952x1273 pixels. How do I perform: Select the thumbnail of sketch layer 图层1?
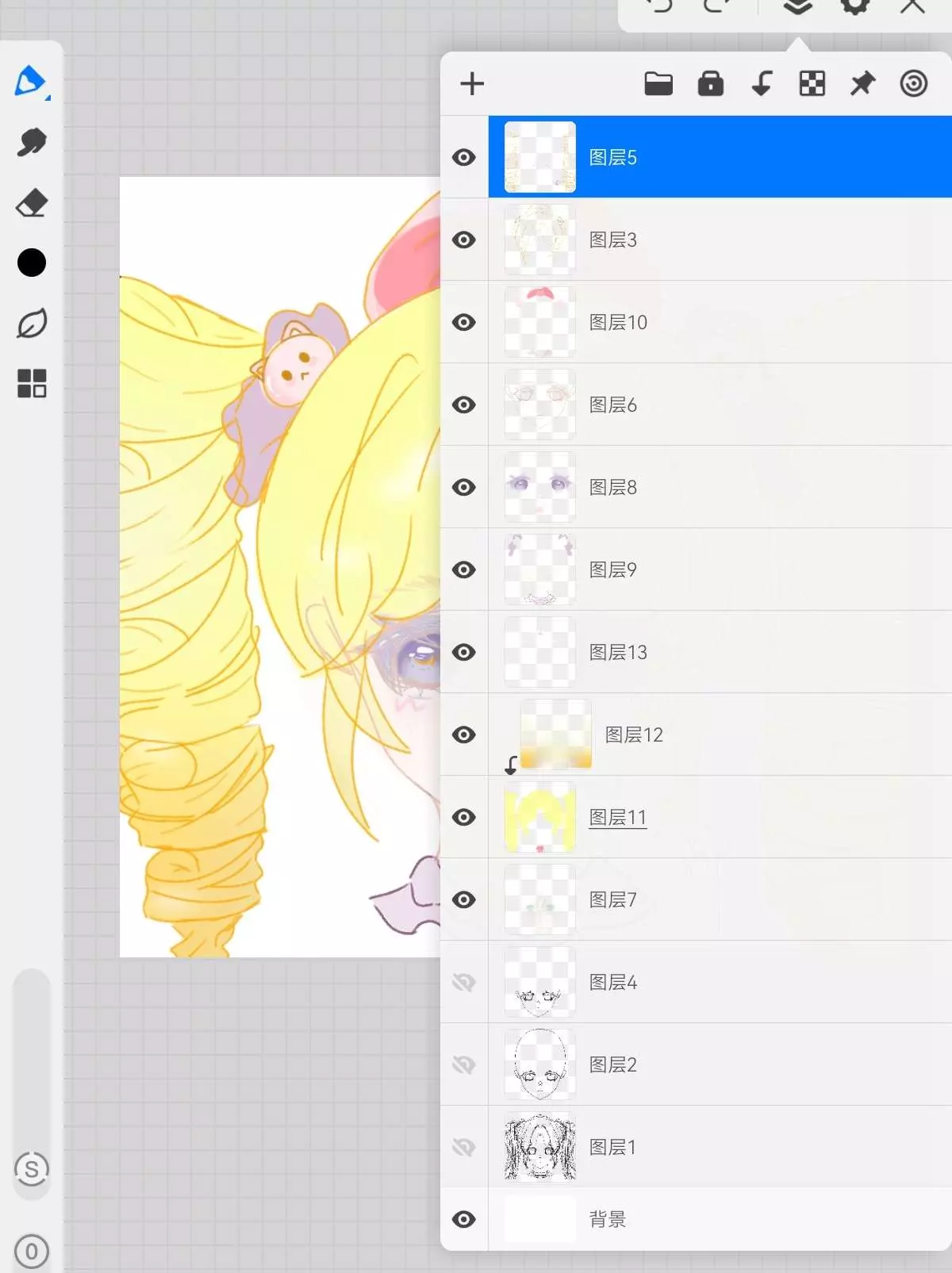[540, 1147]
